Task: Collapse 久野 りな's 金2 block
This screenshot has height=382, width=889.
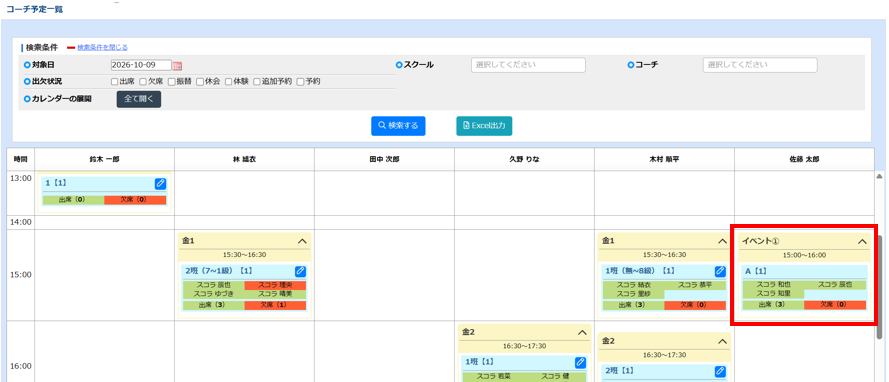Action: click(582, 332)
